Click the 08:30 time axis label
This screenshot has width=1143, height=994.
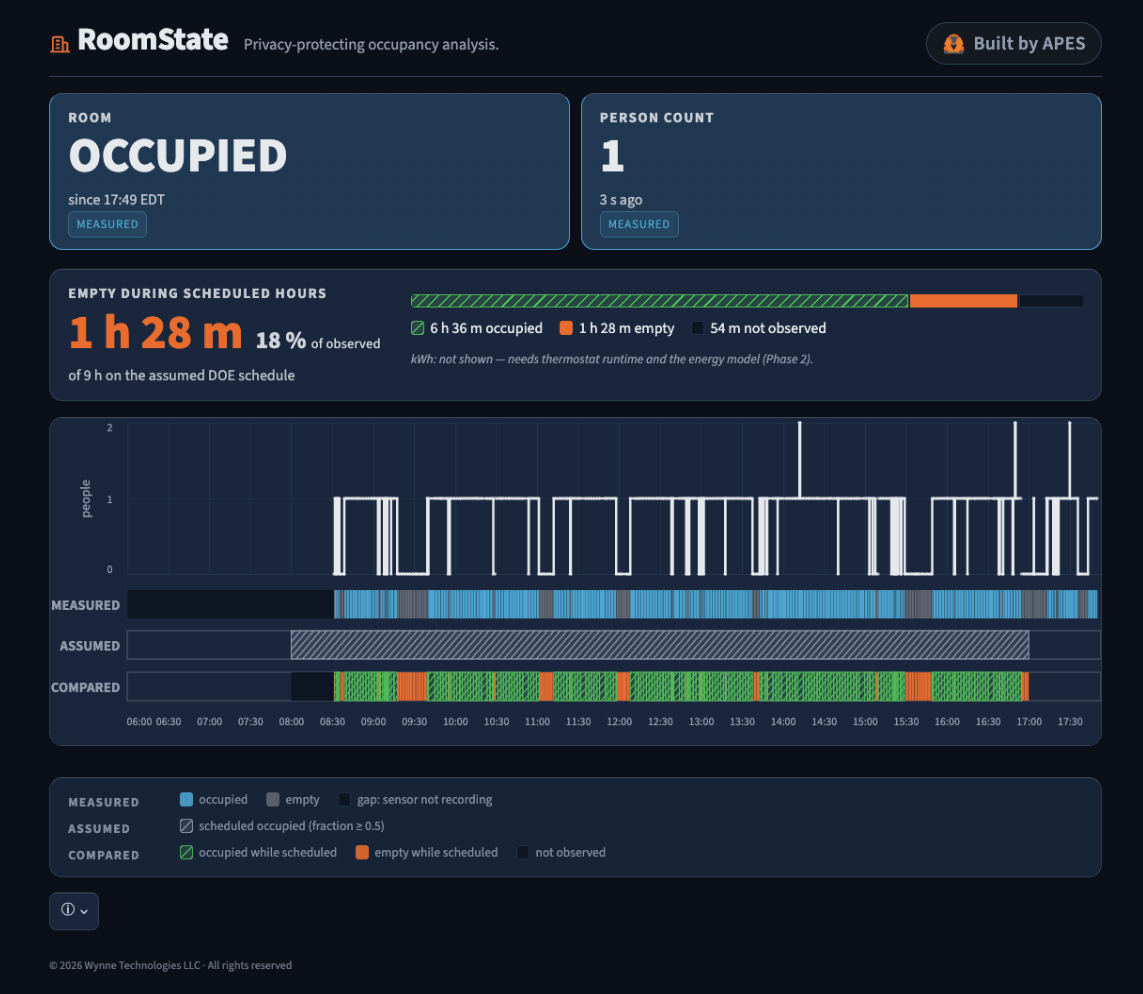pos(332,721)
